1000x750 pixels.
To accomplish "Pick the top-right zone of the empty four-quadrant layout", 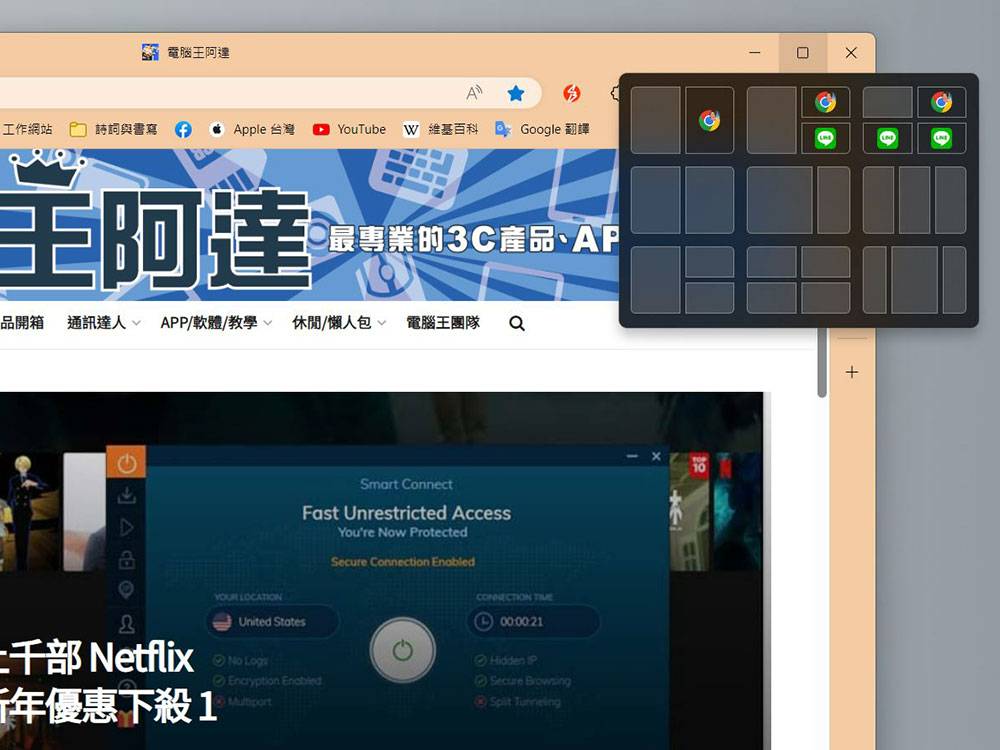I will [x=825, y=262].
